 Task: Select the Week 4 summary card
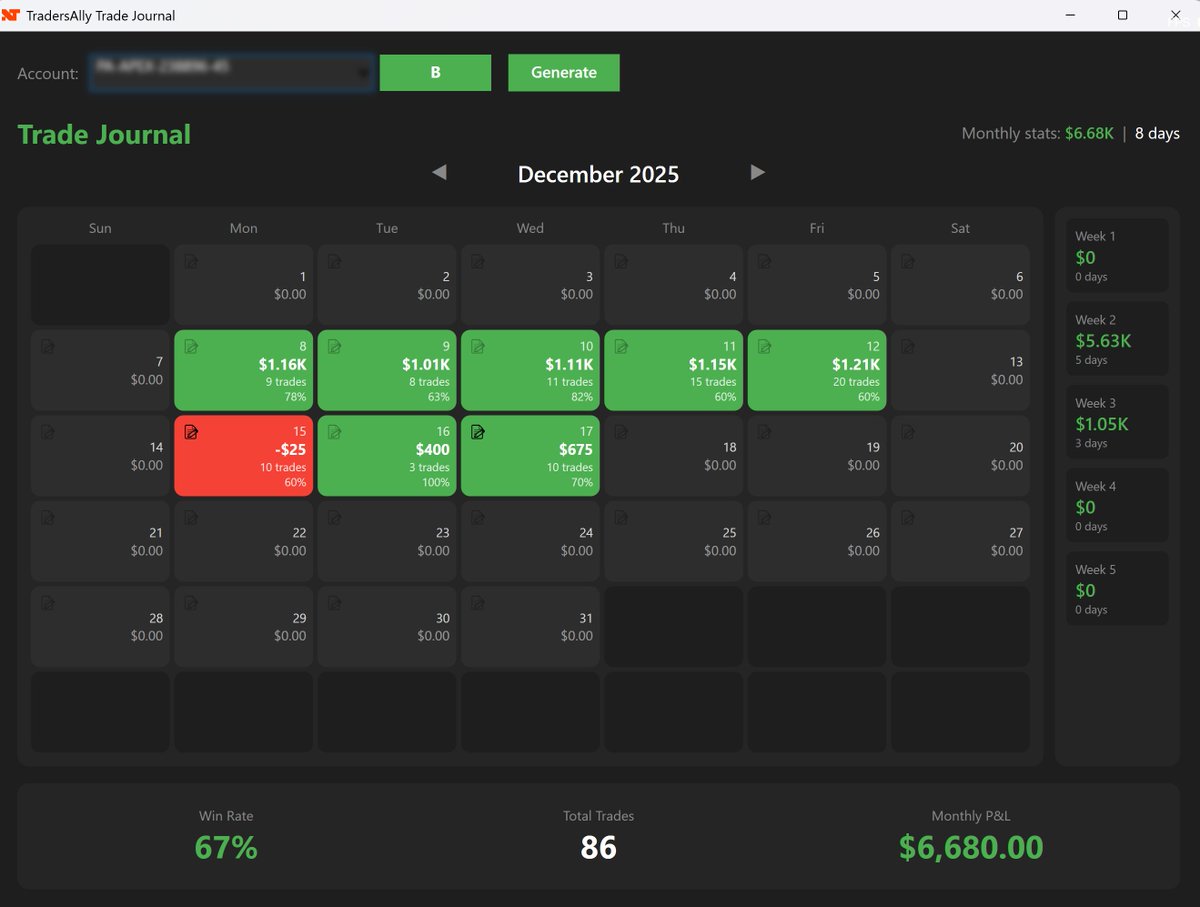pos(1117,505)
